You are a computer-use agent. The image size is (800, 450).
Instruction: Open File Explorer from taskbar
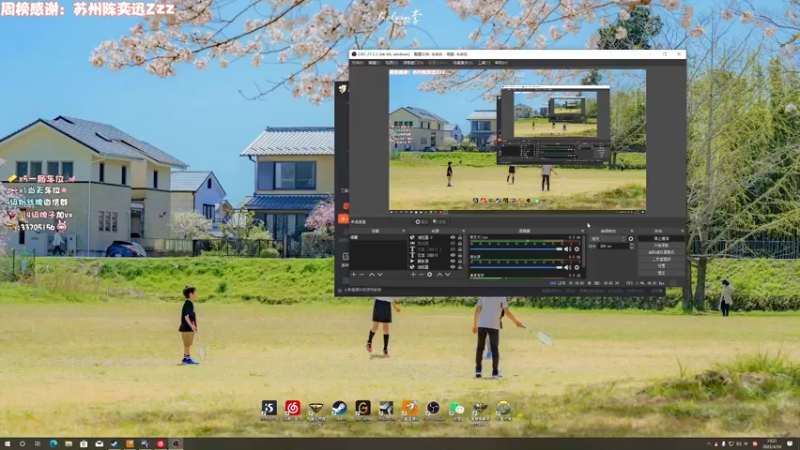pos(68,444)
